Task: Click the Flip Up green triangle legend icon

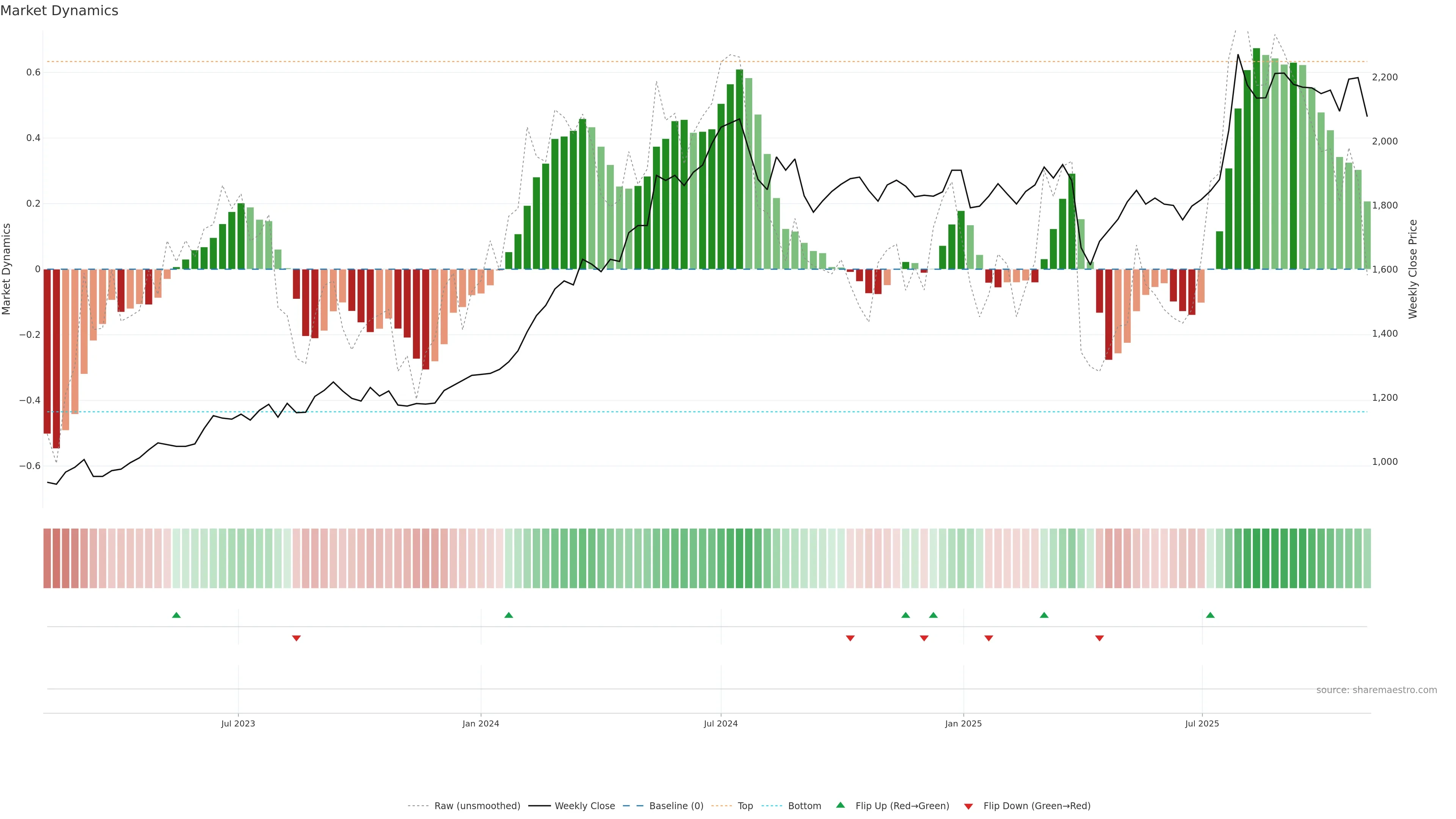Action: pyautogui.click(x=840, y=805)
